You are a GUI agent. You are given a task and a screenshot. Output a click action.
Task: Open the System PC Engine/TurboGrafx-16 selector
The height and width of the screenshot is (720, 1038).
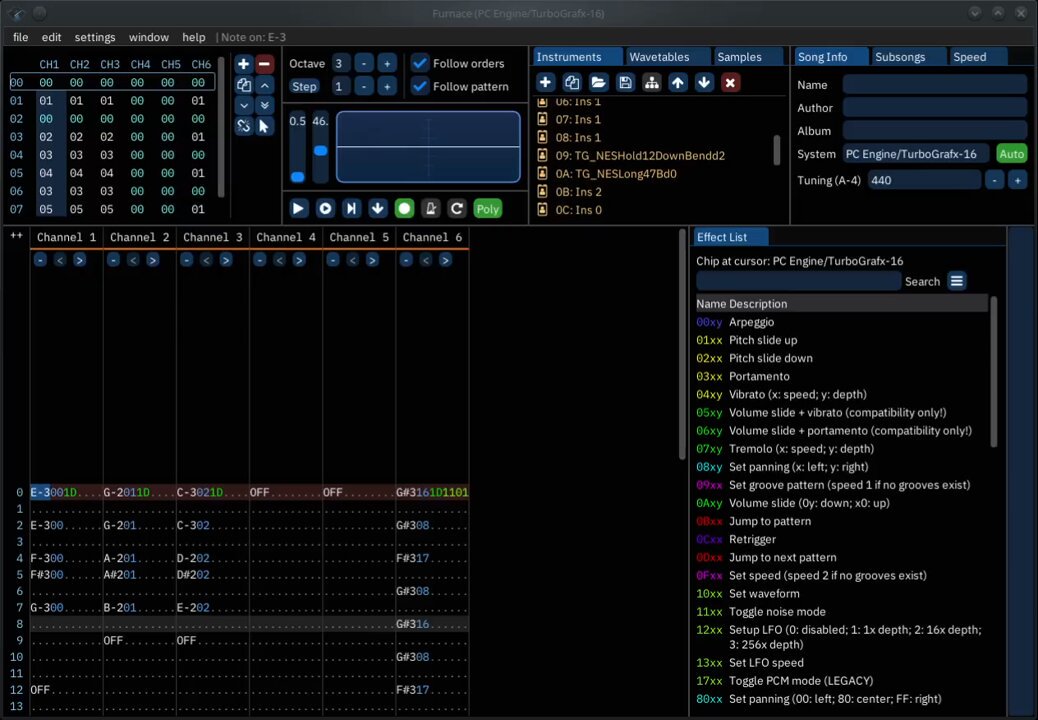tap(916, 154)
